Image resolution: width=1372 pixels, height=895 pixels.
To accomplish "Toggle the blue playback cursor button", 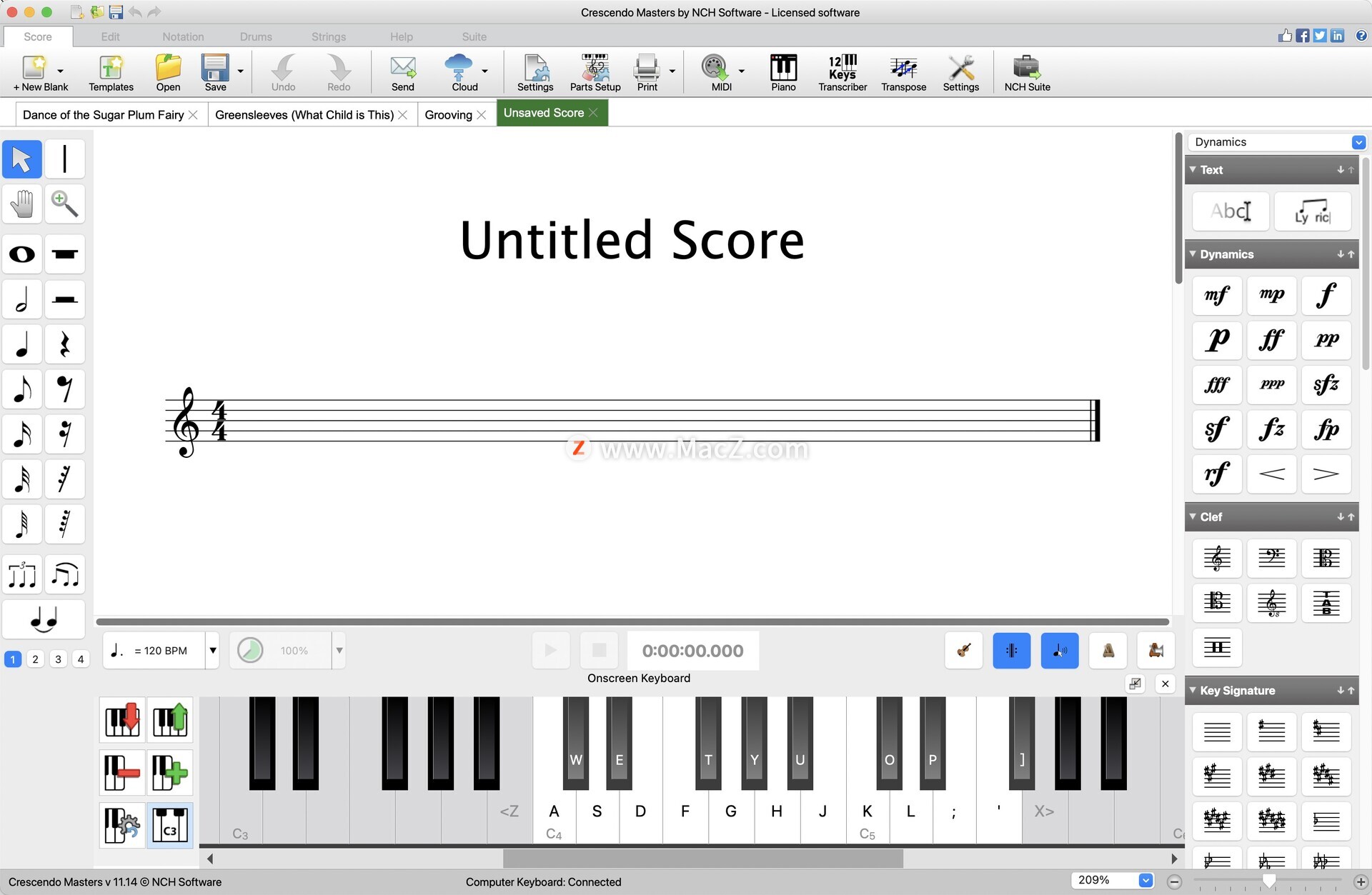I will 1011,651.
